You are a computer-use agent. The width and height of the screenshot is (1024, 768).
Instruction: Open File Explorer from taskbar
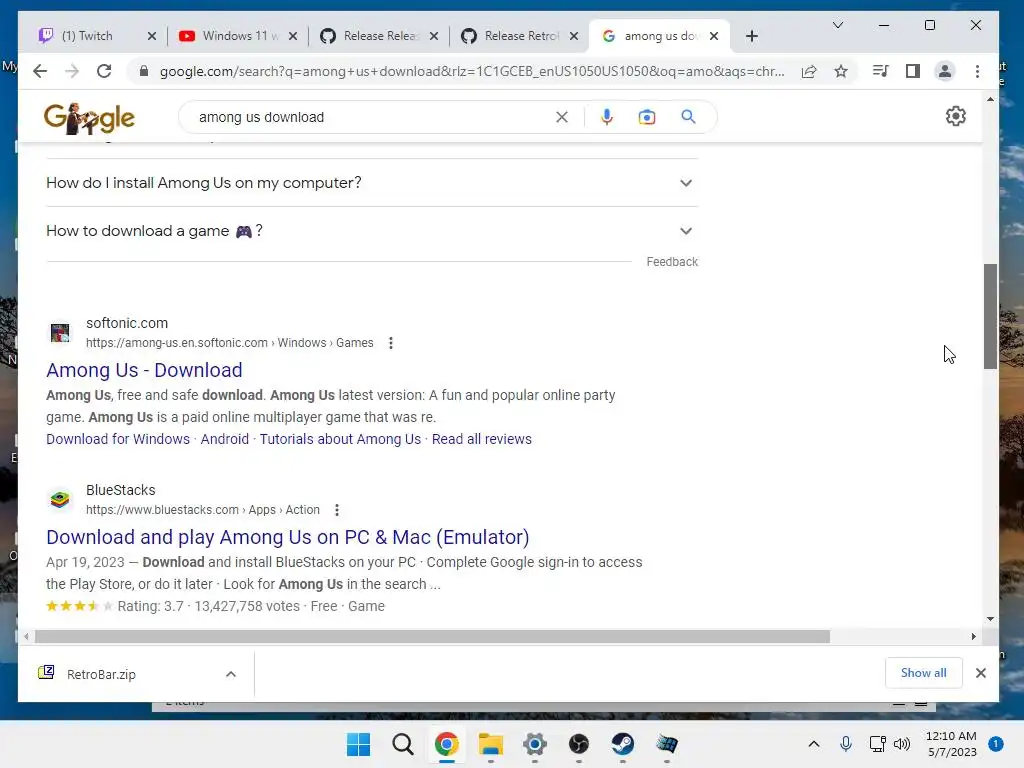490,744
